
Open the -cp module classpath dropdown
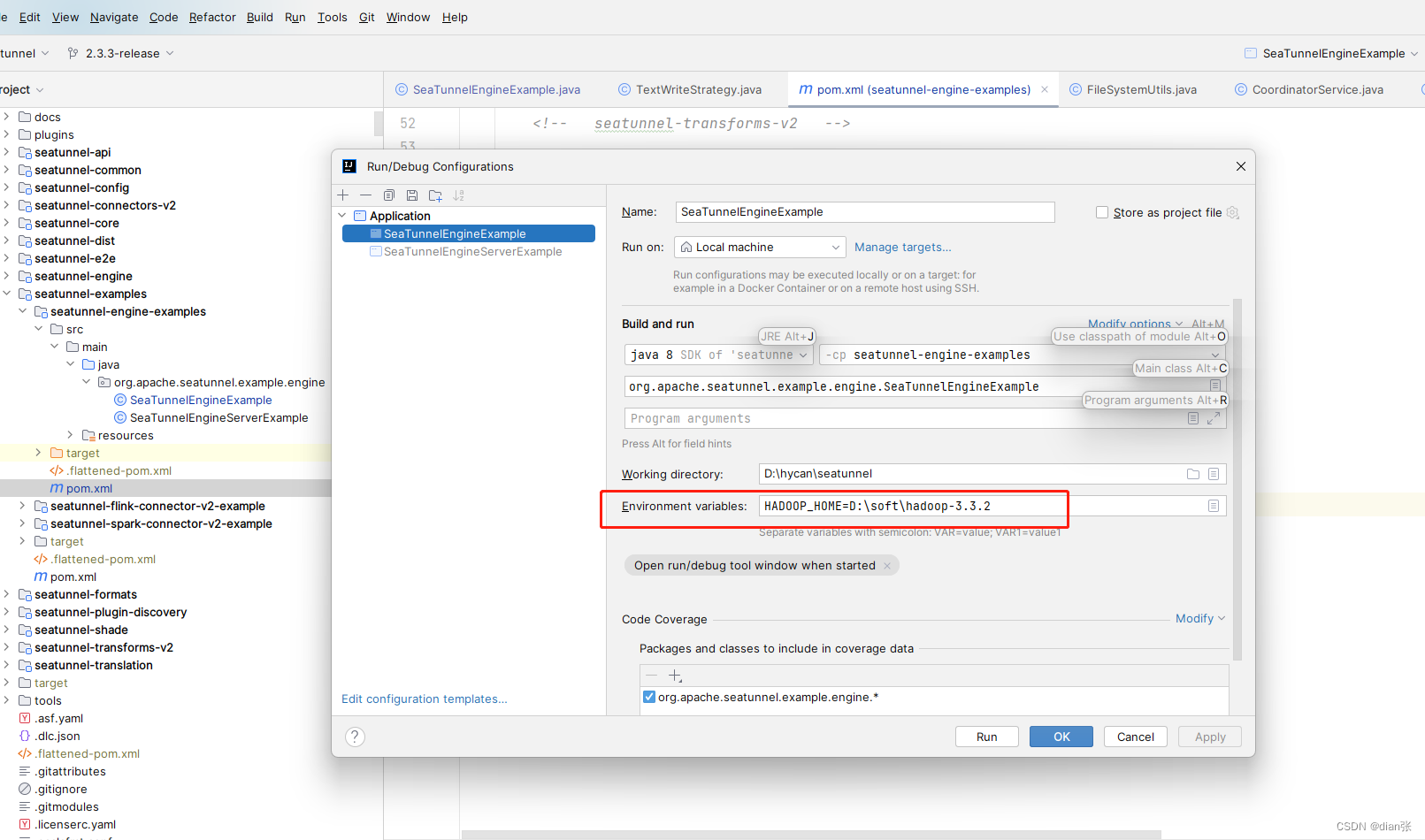(1023, 355)
